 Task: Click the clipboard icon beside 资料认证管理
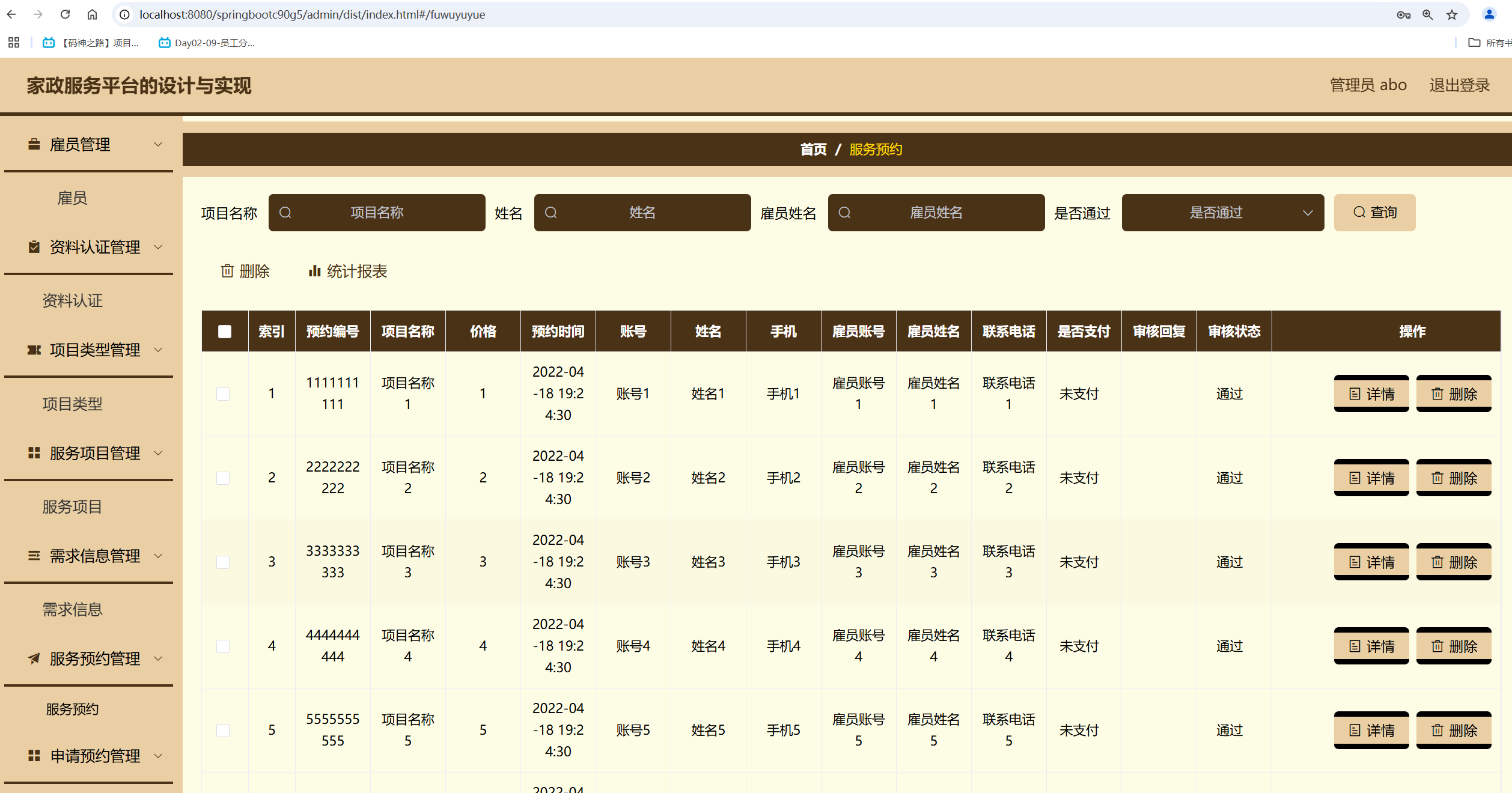[34, 247]
